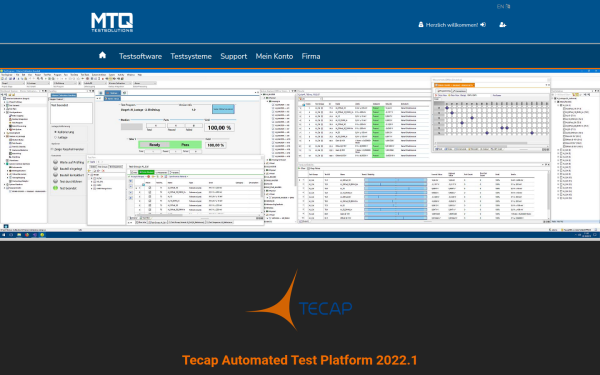
Task: Click the user-plus register icon
Action: tap(502, 25)
